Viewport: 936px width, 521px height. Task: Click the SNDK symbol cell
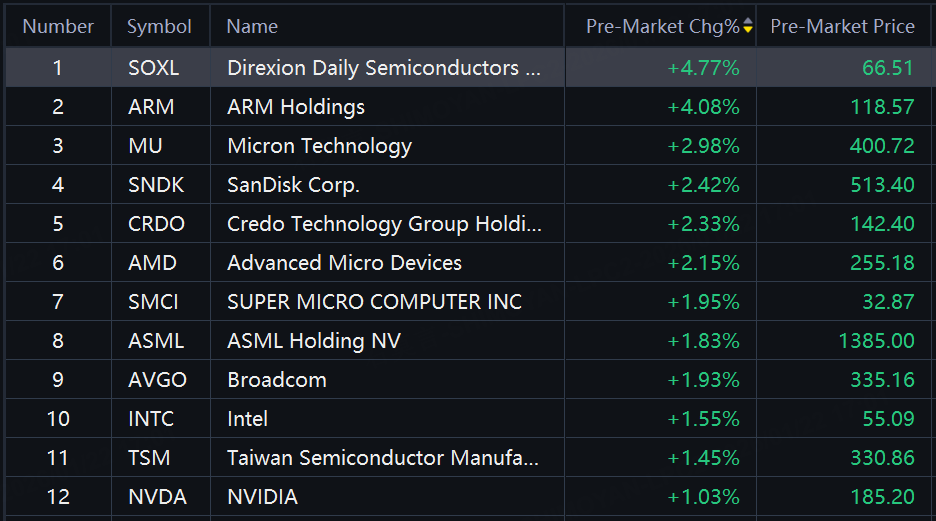tap(156, 185)
